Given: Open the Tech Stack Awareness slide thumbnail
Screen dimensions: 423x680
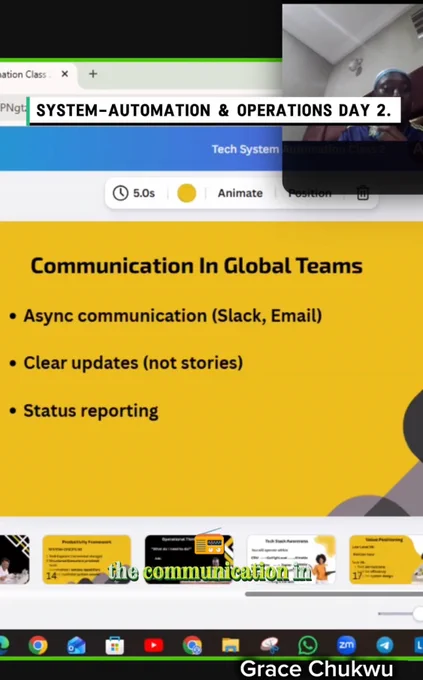Looking at the screenshot, I should (291, 559).
